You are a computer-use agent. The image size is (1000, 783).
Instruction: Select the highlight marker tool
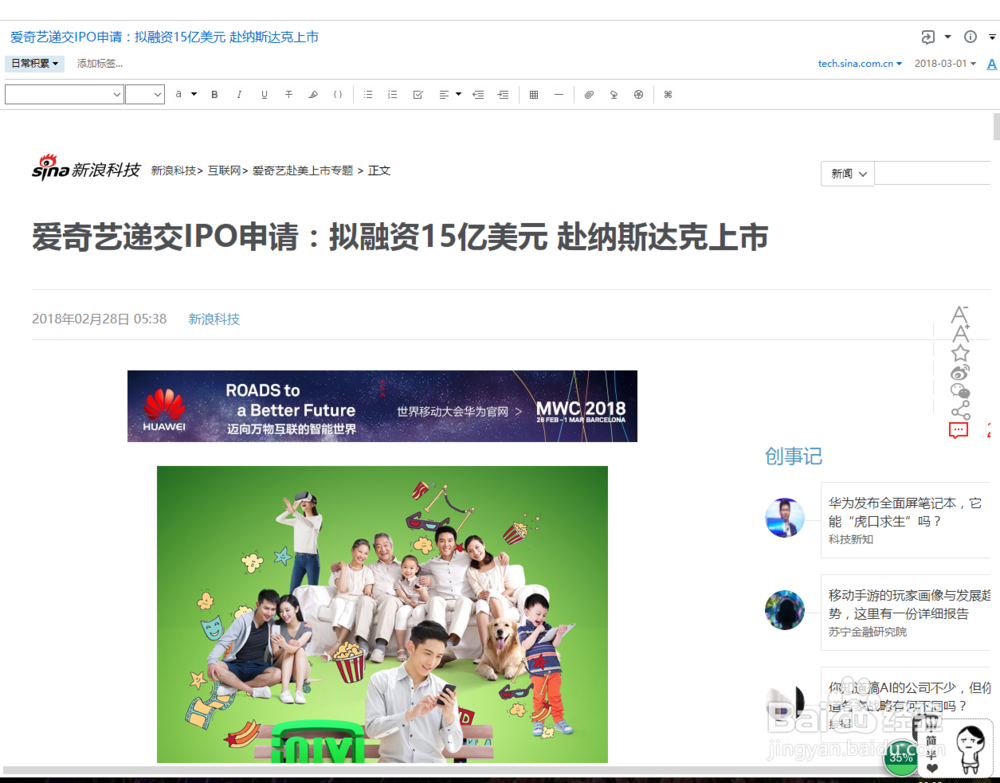pos(313,94)
